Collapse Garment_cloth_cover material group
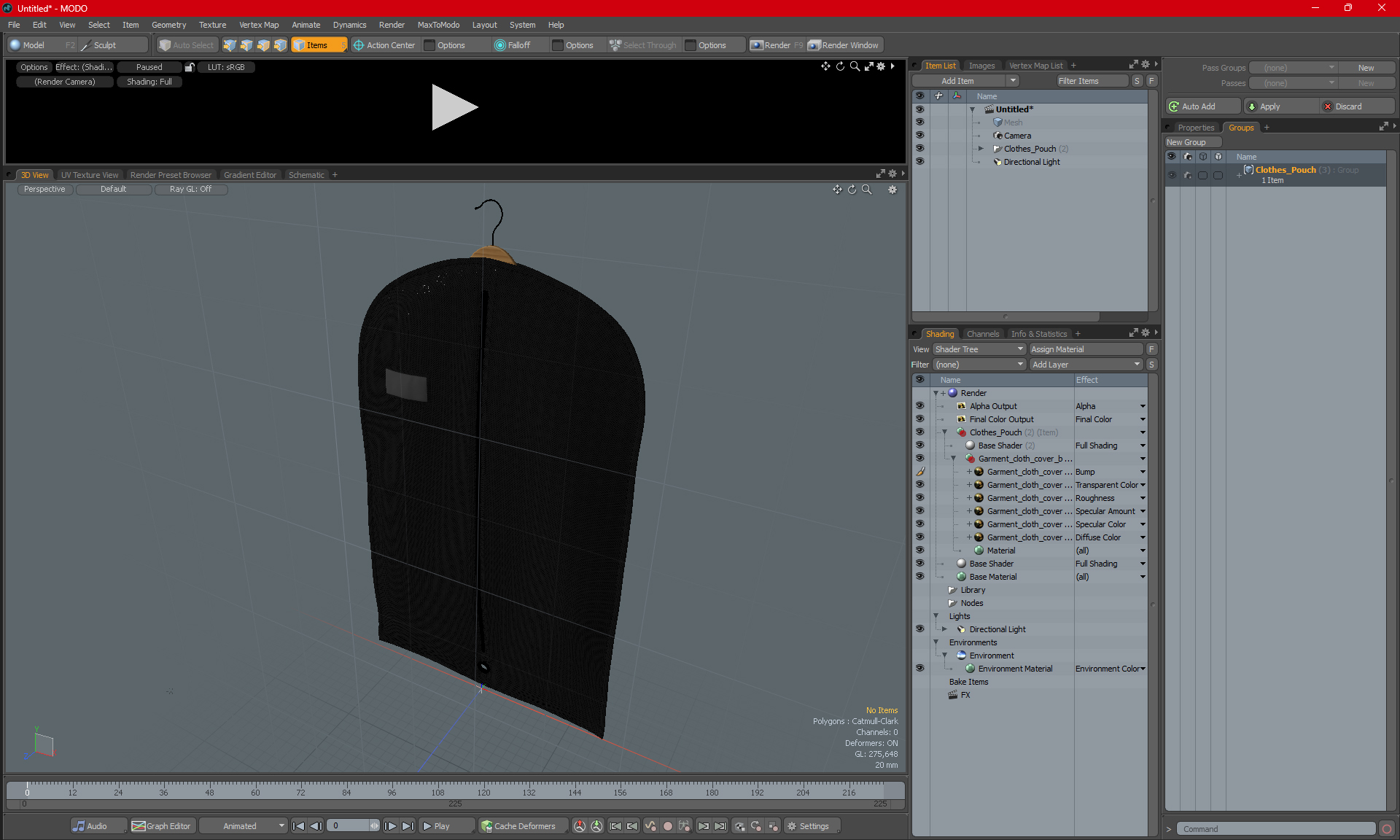 [x=953, y=459]
